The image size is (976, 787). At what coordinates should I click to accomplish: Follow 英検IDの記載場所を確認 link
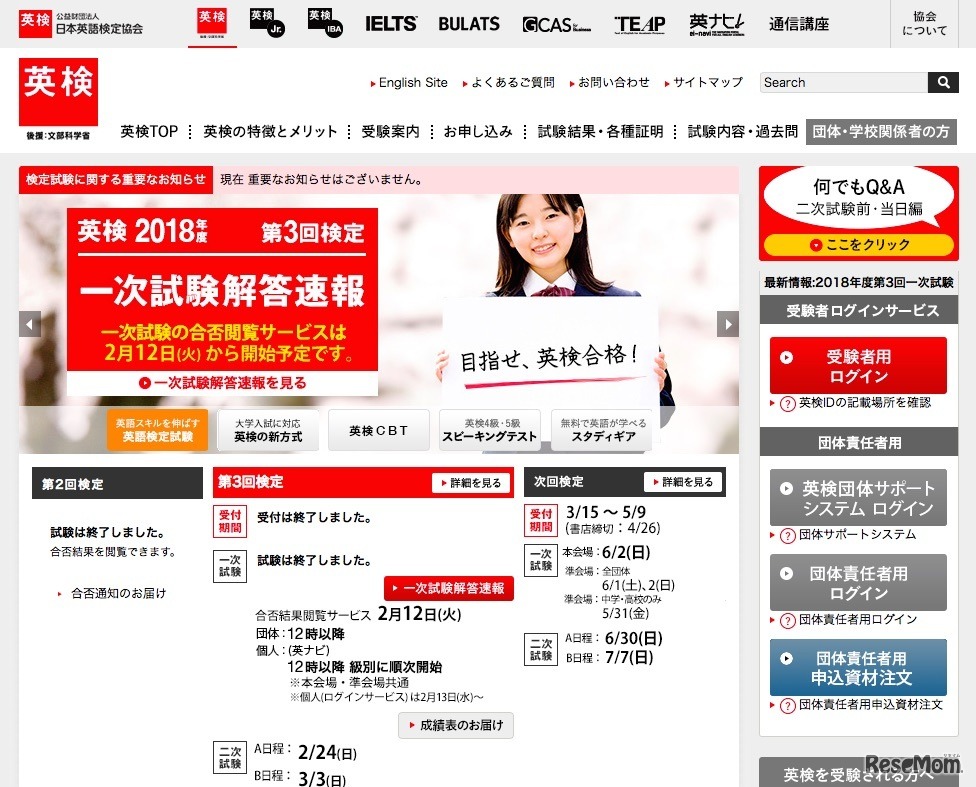click(865, 403)
